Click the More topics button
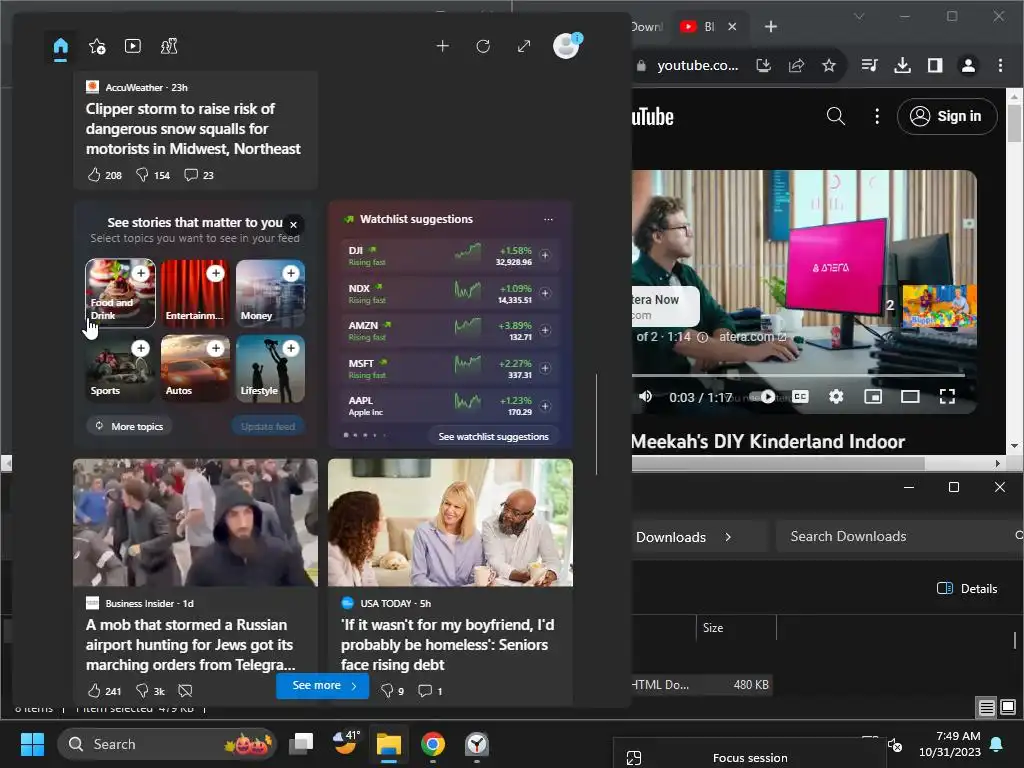The height and width of the screenshot is (768, 1024). (x=129, y=426)
